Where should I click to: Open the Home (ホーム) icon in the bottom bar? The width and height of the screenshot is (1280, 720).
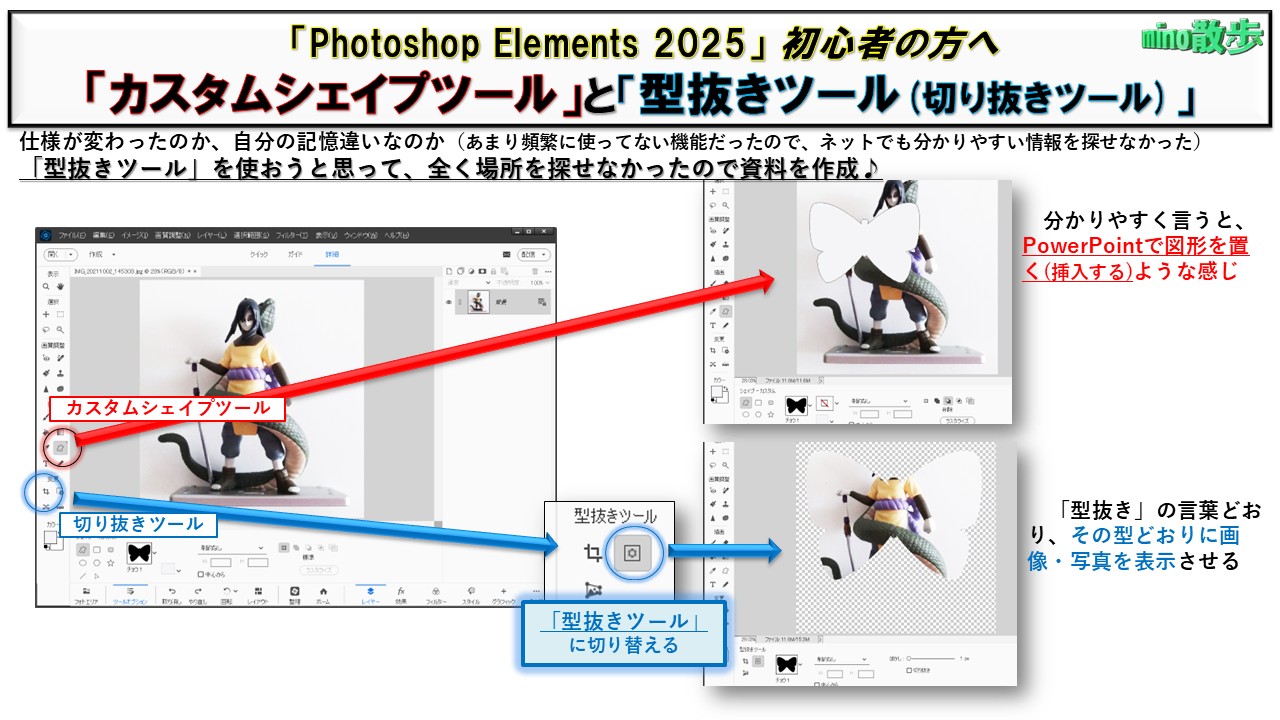tap(323, 594)
